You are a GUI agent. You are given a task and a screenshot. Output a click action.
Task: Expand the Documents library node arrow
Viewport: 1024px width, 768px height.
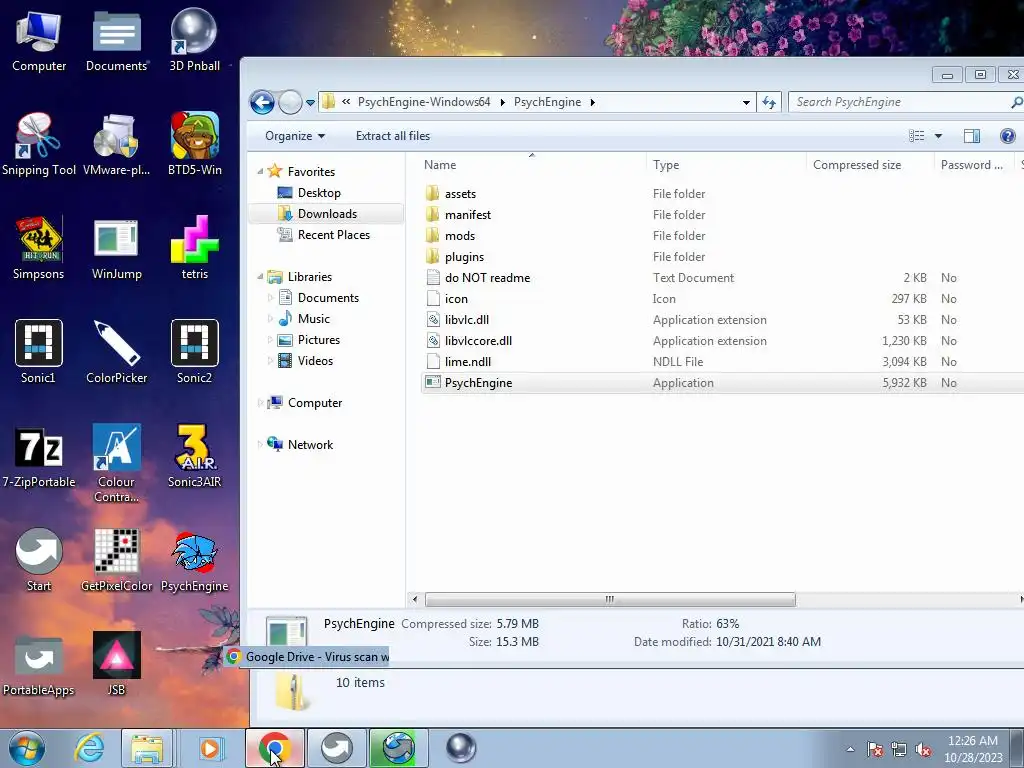point(270,298)
